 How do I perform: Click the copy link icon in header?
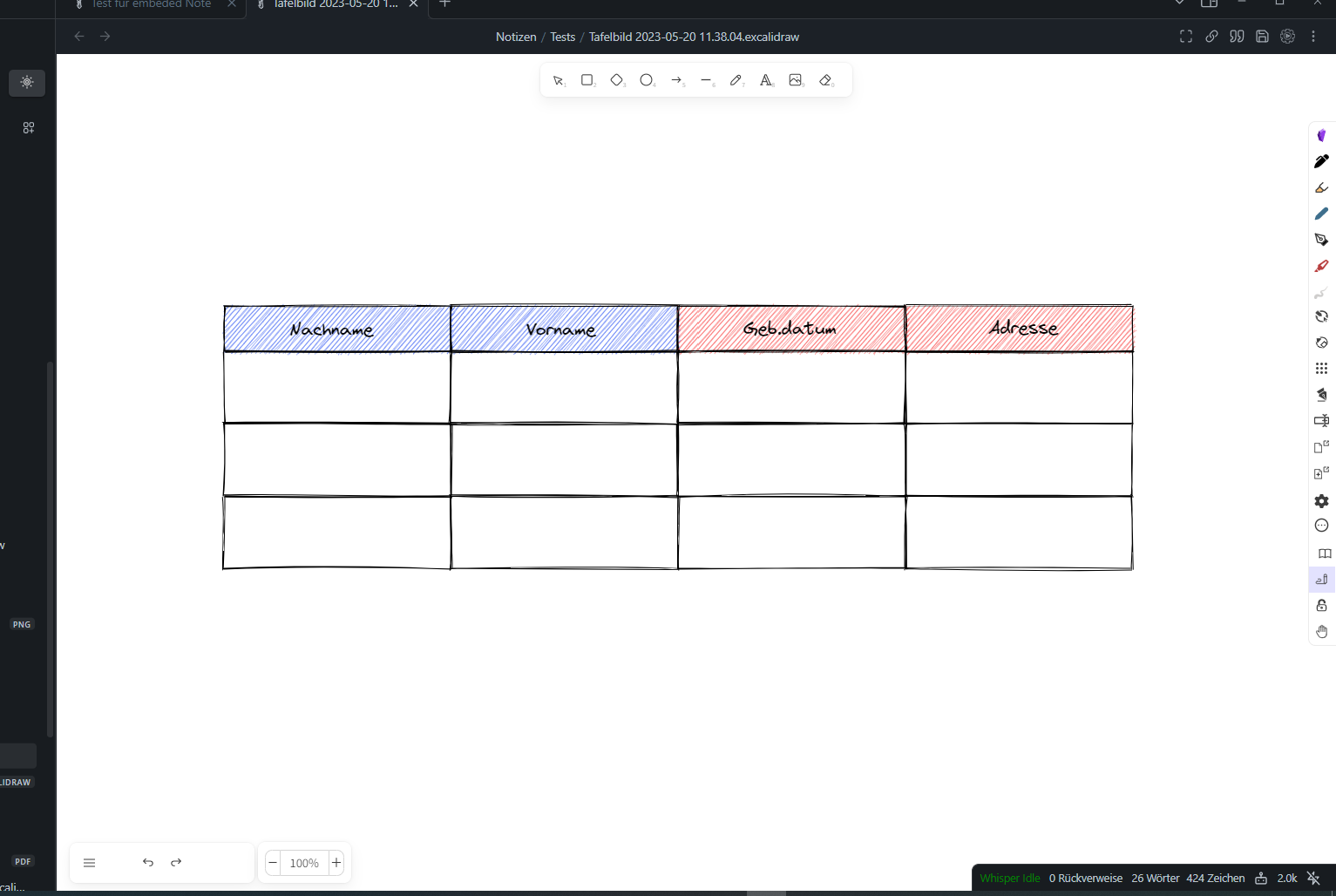(x=1211, y=37)
